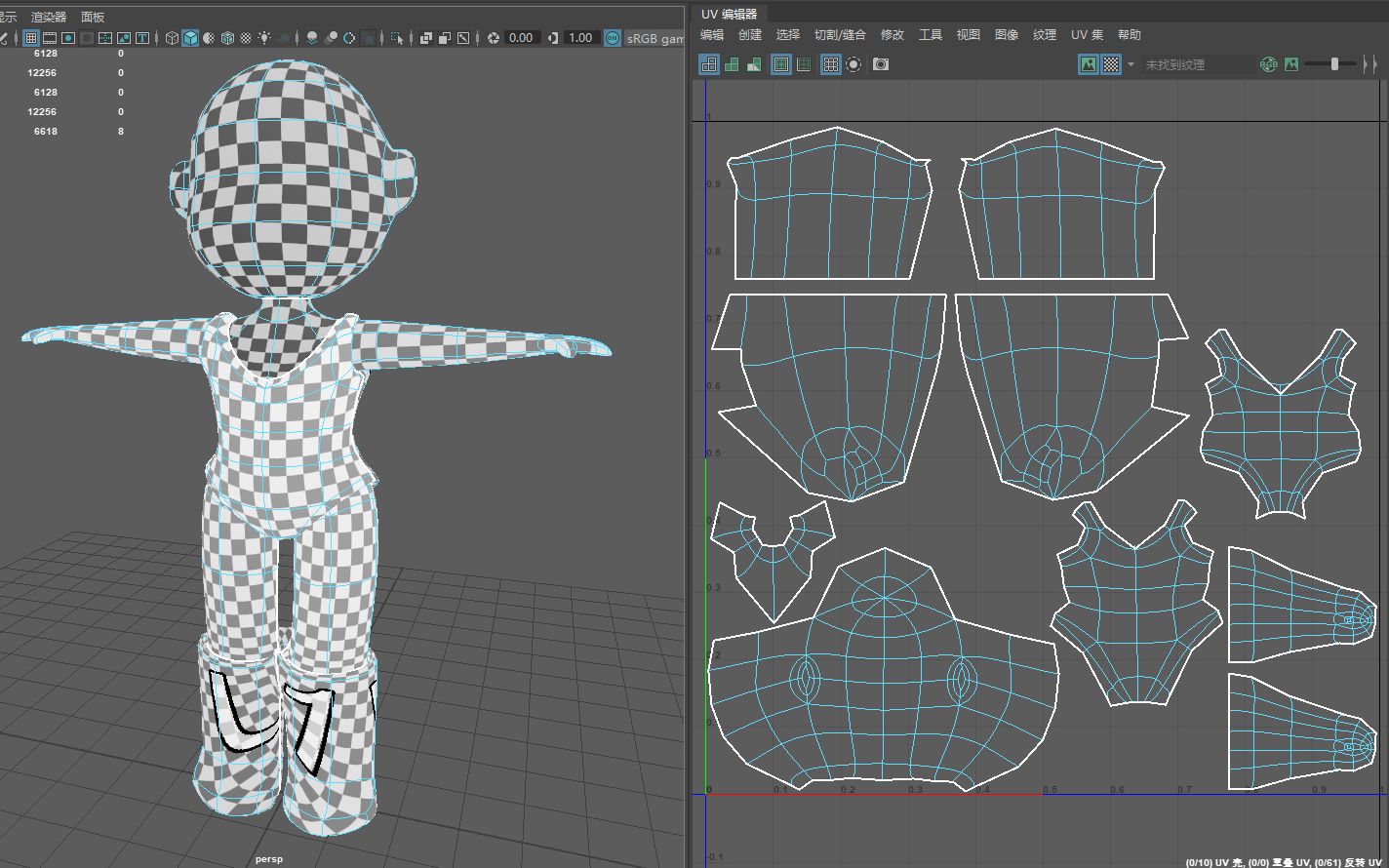
Task: Toggle the gate mask overlay
Action: click(x=87, y=38)
